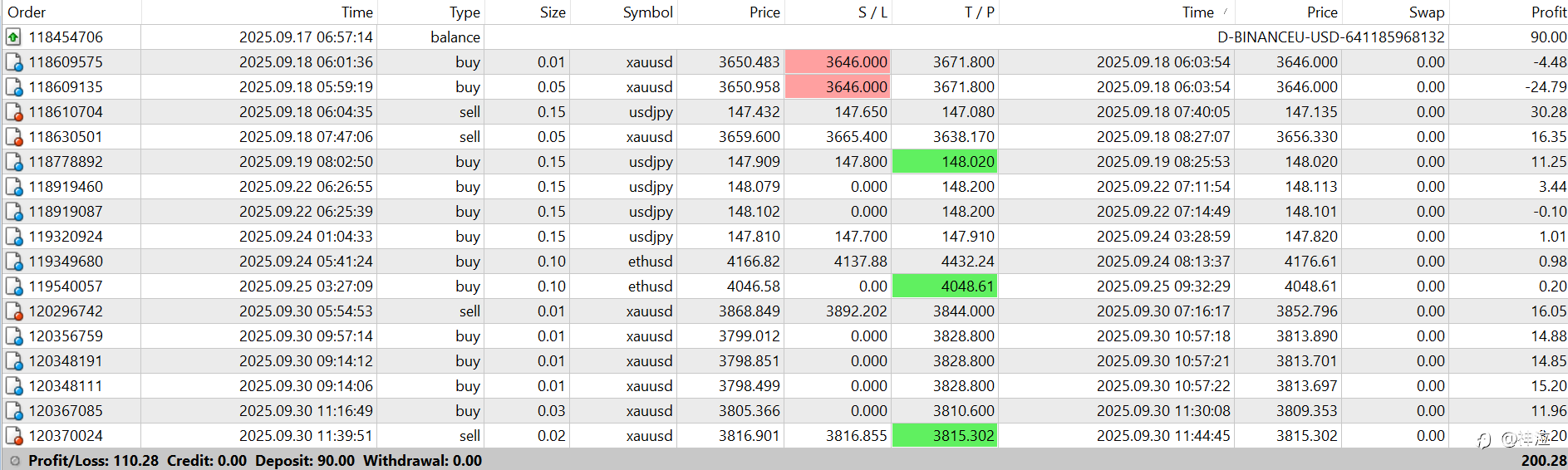This screenshot has height=470, width=1568.
Task: Click the buy order icon for 118609575
Action: [x=13, y=62]
